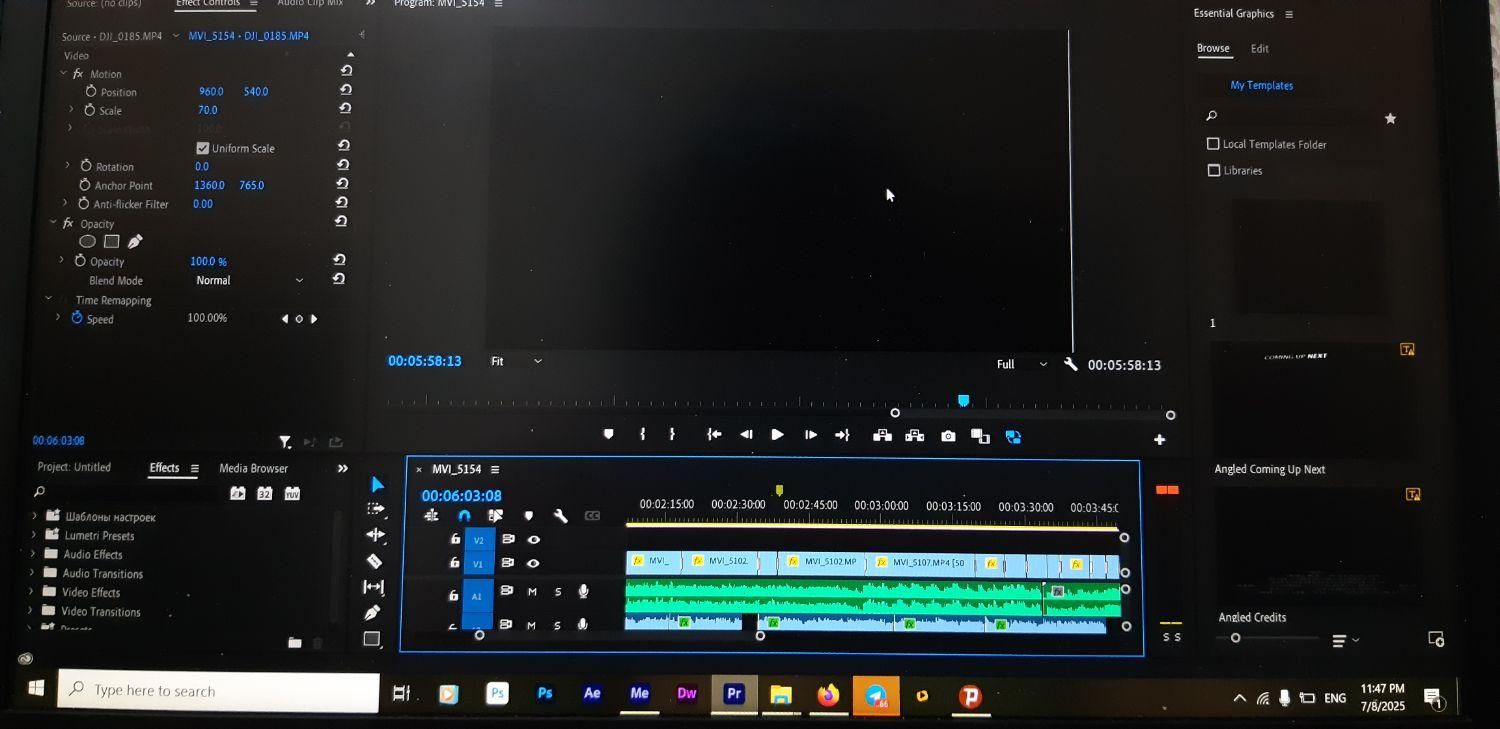
Task: Step back one frame
Action: coord(746,434)
